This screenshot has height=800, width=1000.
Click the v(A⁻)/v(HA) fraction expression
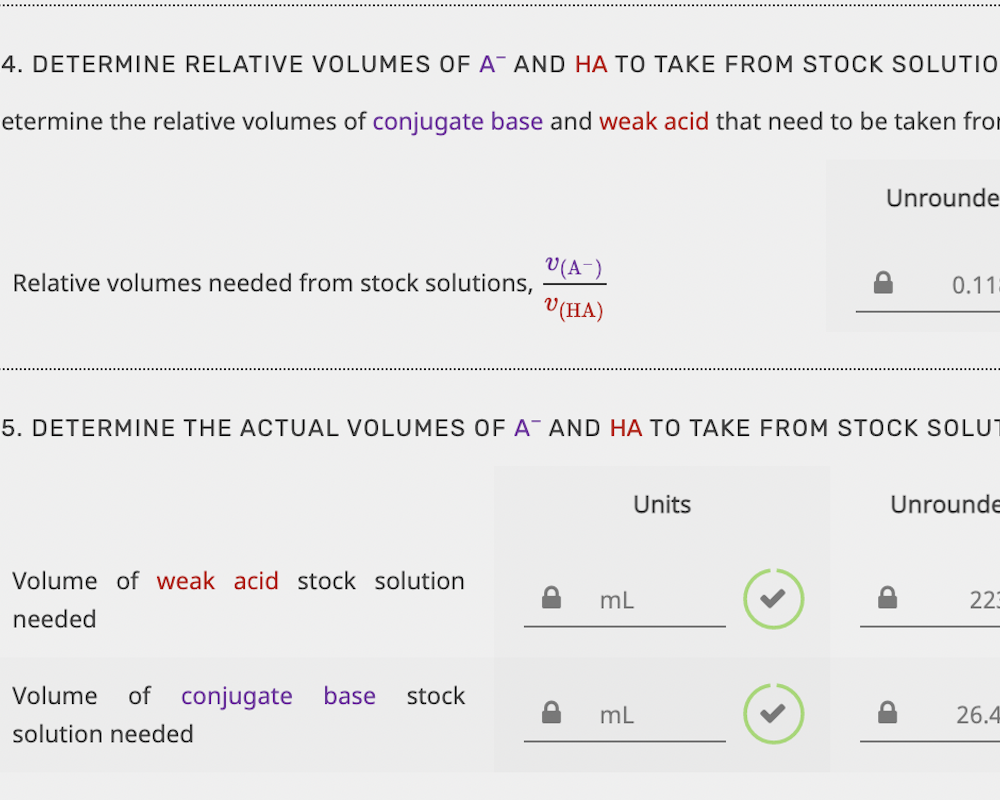pos(574,285)
